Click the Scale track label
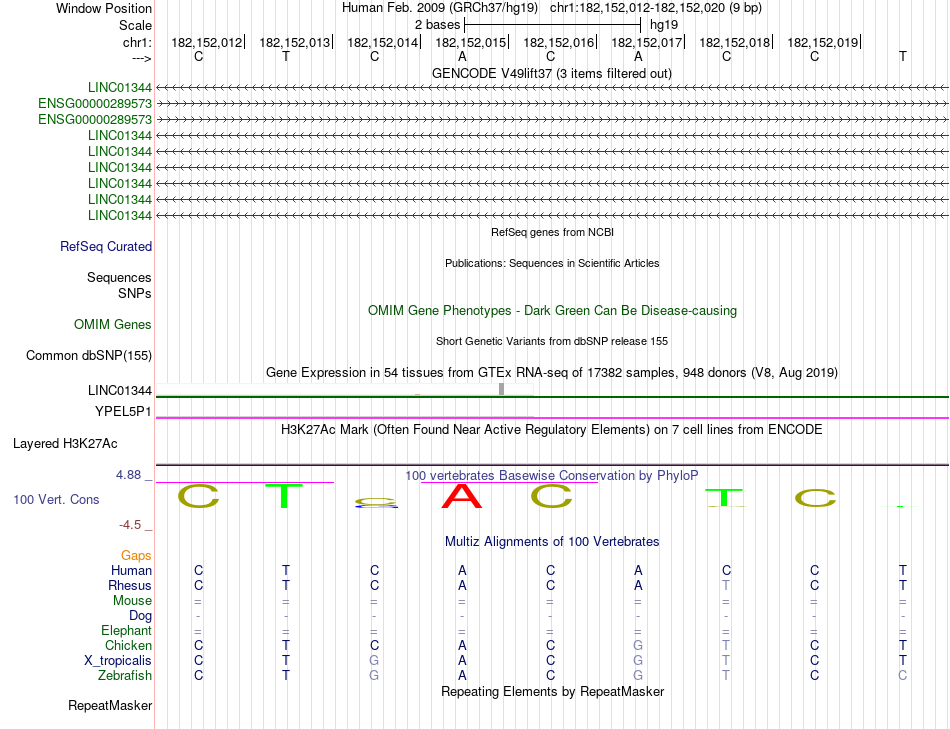The width and height of the screenshot is (950, 729). (135, 25)
